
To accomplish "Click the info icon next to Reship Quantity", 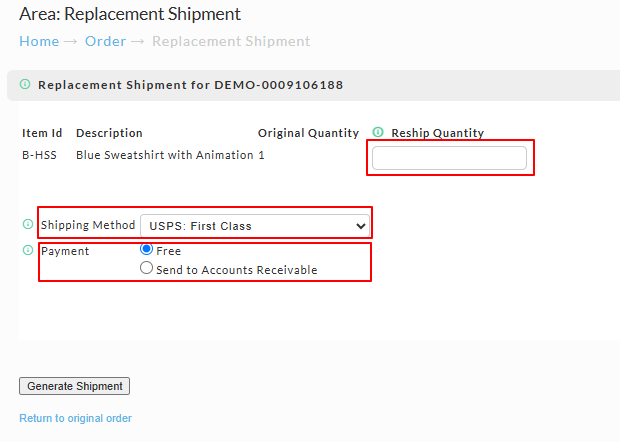I will [x=378, y=132].
